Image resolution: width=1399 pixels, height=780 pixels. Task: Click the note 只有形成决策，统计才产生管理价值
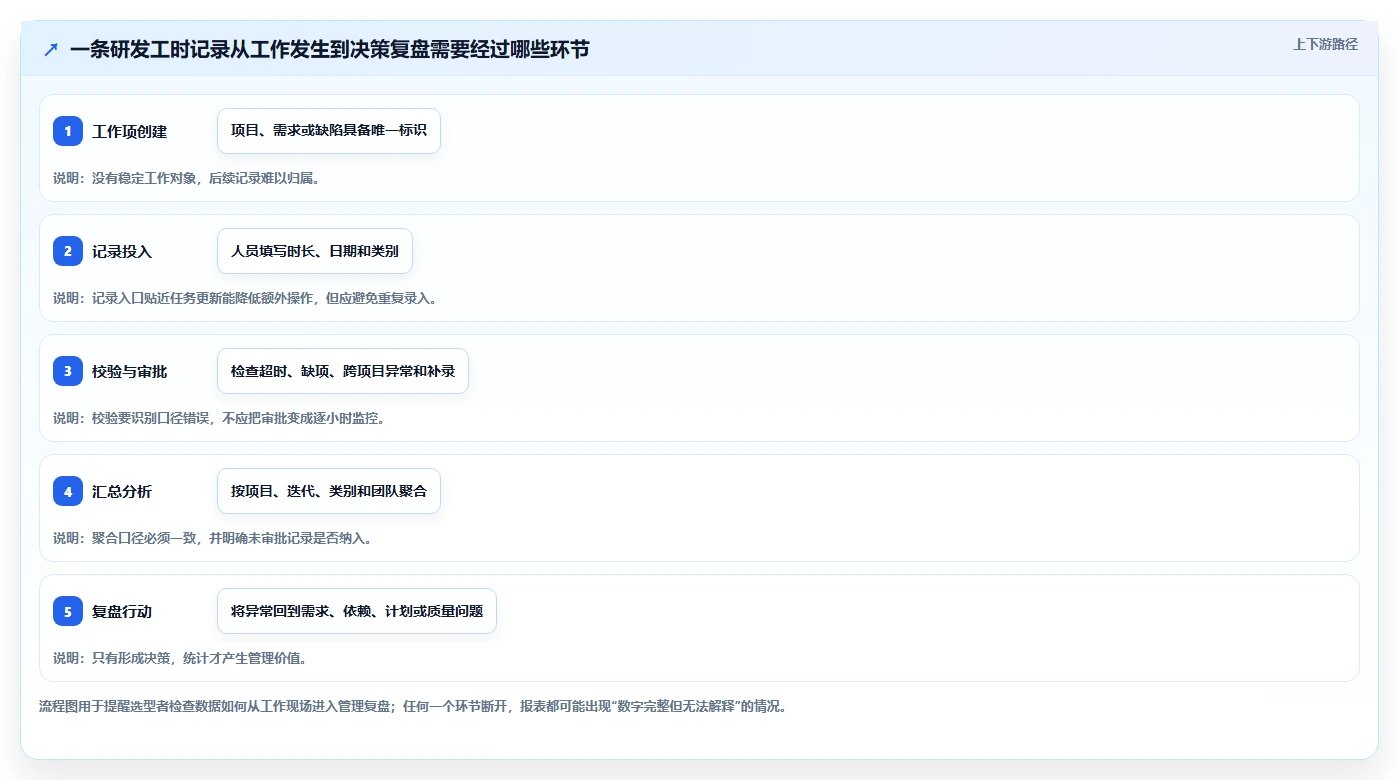pos(180,658)
